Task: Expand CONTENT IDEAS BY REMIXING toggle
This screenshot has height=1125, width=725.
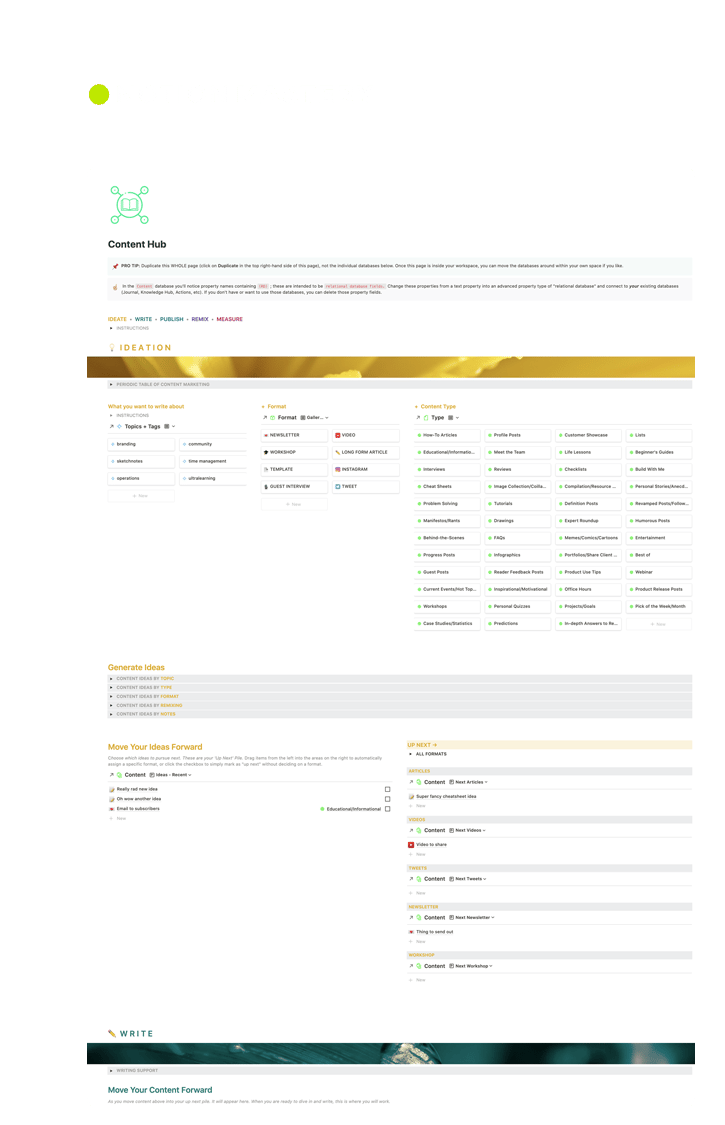Action: (x=111, y=705)
